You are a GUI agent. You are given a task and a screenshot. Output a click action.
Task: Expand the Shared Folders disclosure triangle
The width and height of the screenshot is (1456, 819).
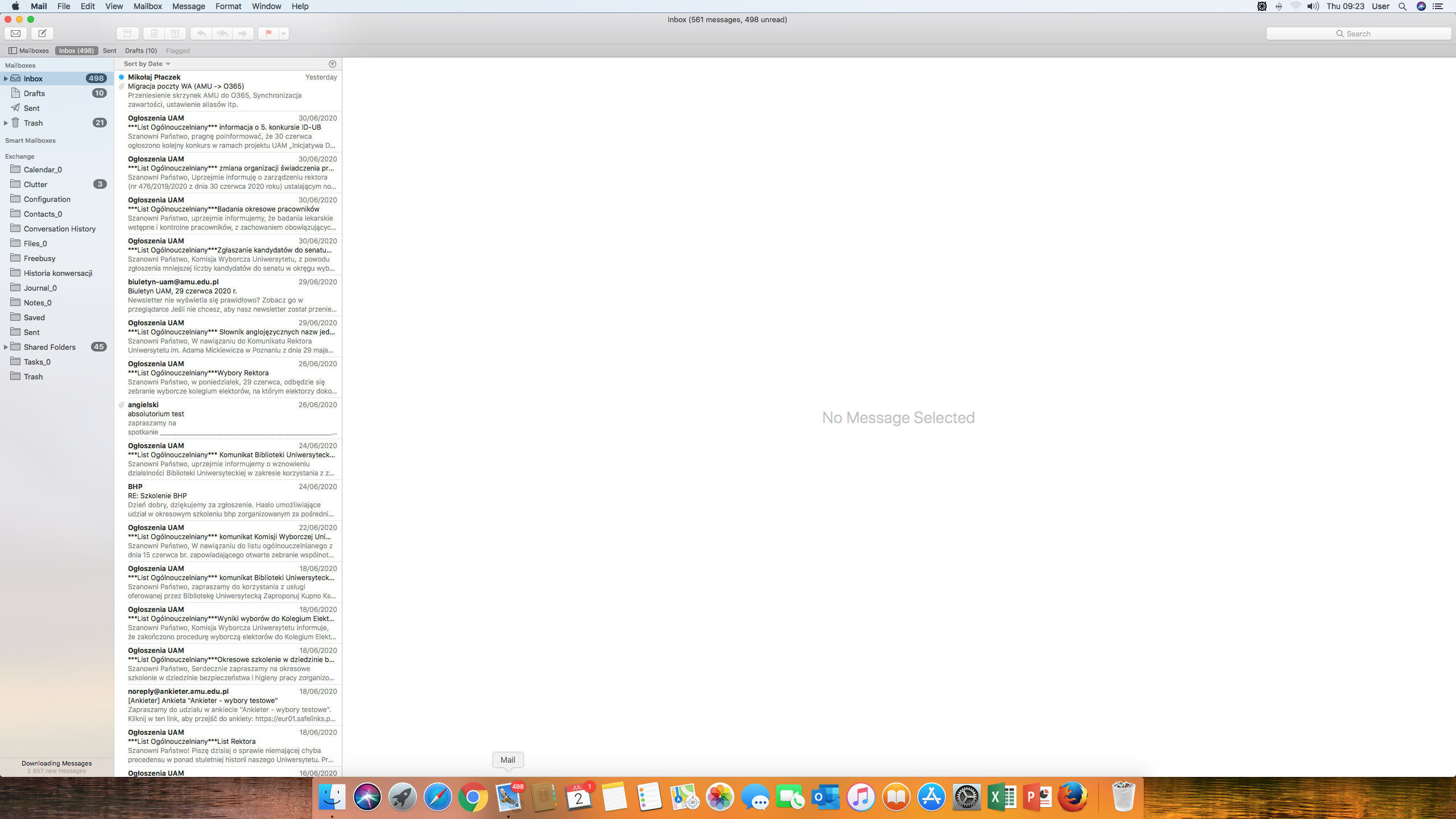click(x=6, y=347)
